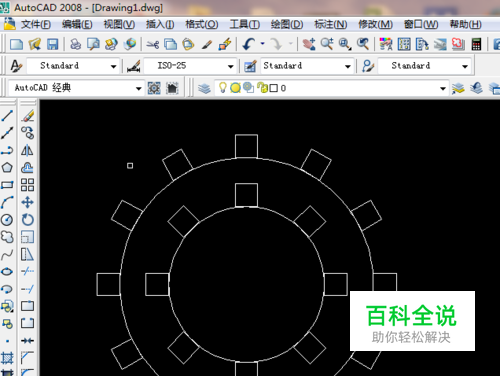Open the 帮助(H) menu

point(465,24)
